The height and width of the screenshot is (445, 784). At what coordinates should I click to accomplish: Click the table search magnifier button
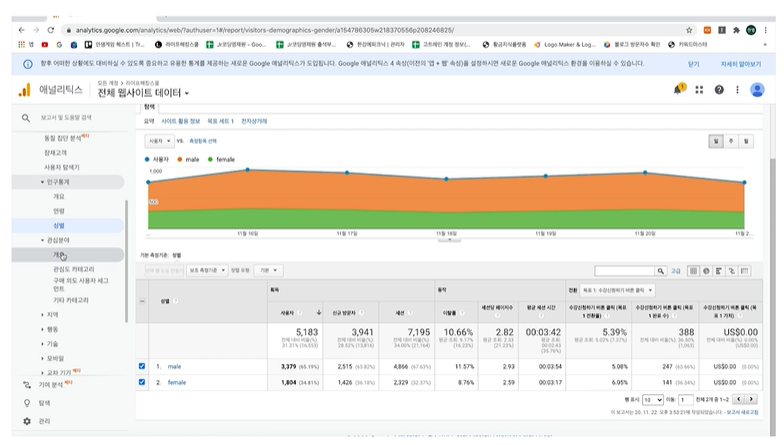tap(660, 271)
